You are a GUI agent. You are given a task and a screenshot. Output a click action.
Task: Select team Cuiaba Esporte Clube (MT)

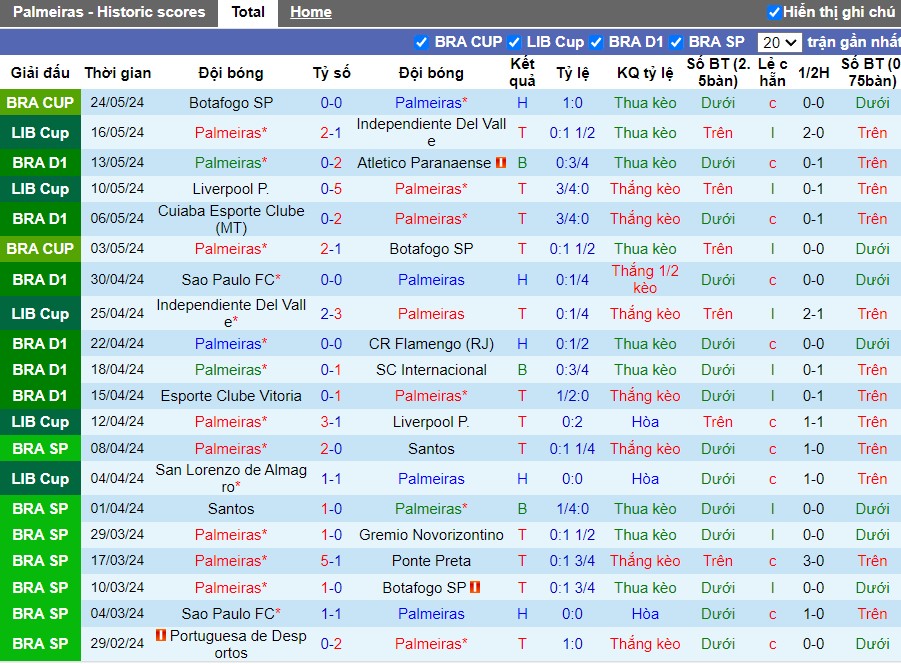(x=231, y=219)
